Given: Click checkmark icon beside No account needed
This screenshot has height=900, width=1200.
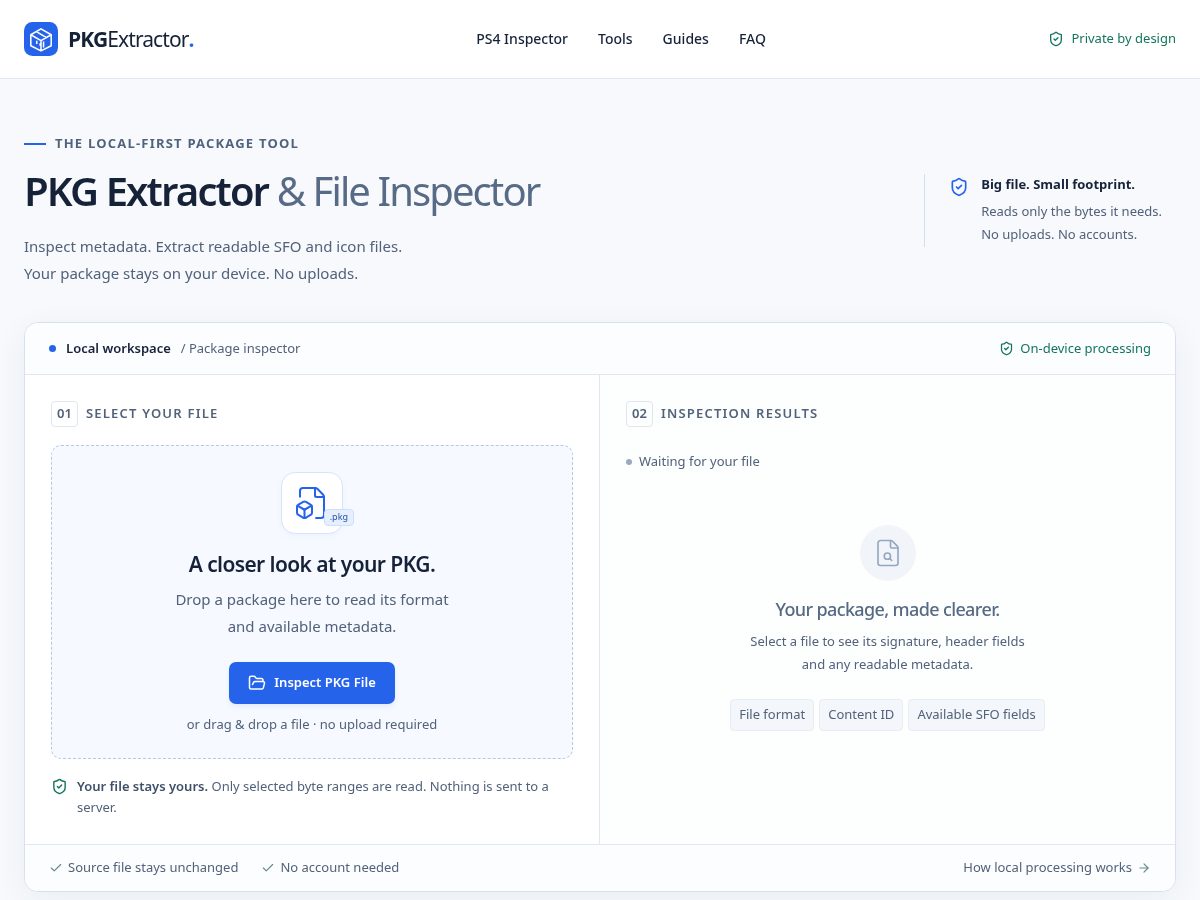Looking at the screenshot, I should click(x=268, y=868).
